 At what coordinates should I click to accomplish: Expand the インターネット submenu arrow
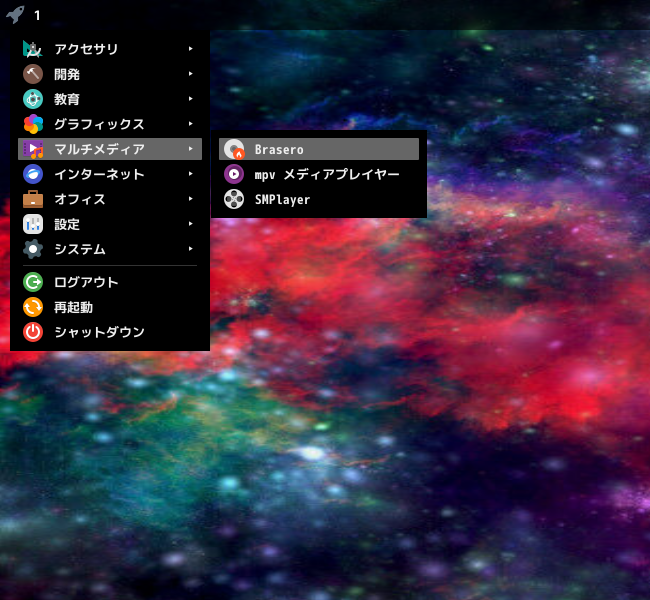point(190,174)
